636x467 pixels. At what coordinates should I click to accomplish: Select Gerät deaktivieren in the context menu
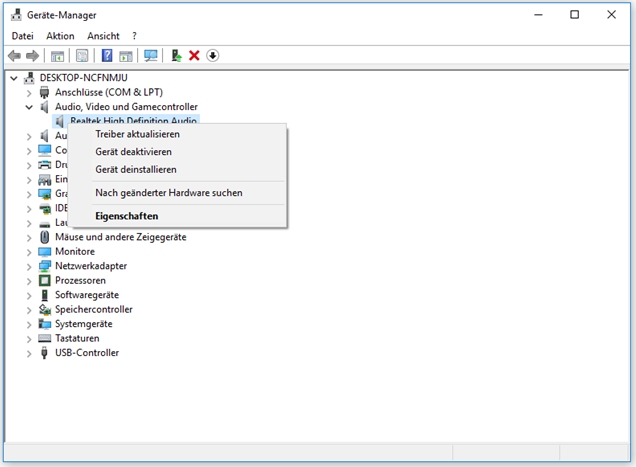point(133,152)
